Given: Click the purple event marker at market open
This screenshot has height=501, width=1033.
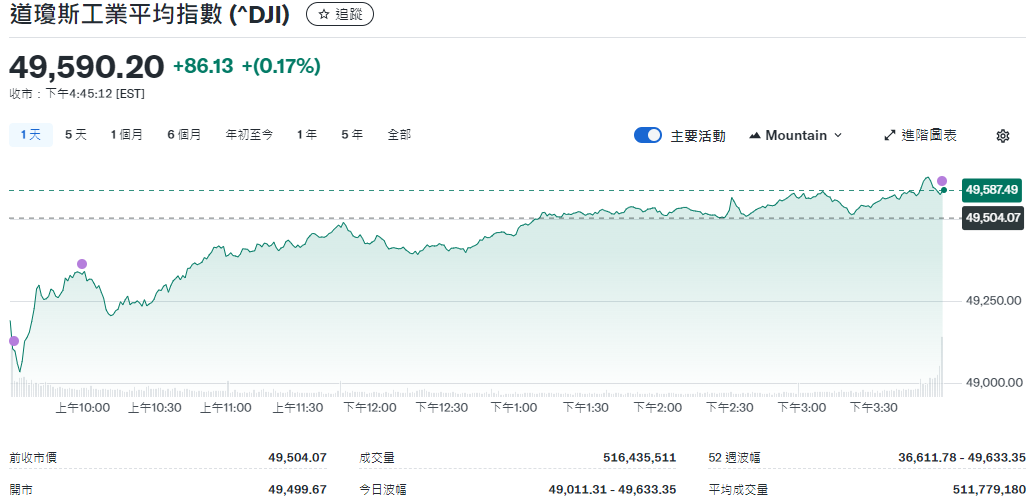Looking at the screenshot, I should 14,341.
